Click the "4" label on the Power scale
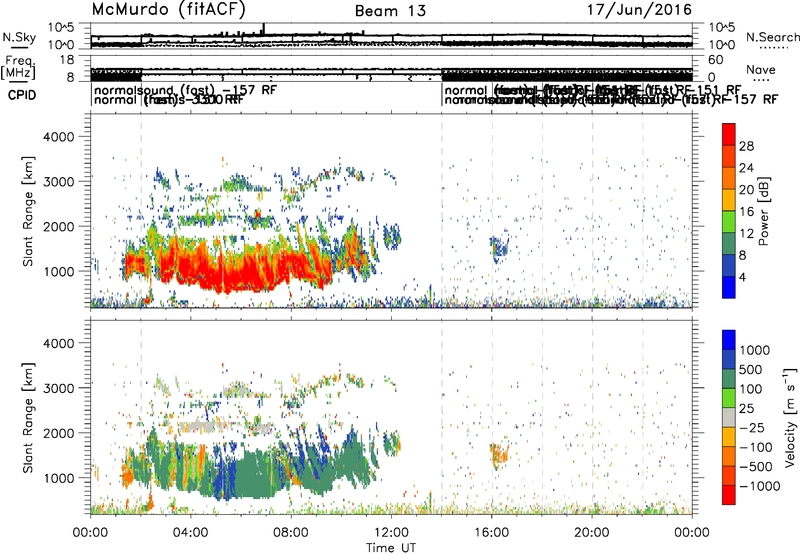This screenshot has width=800, height=554. (x=742, y=277)
